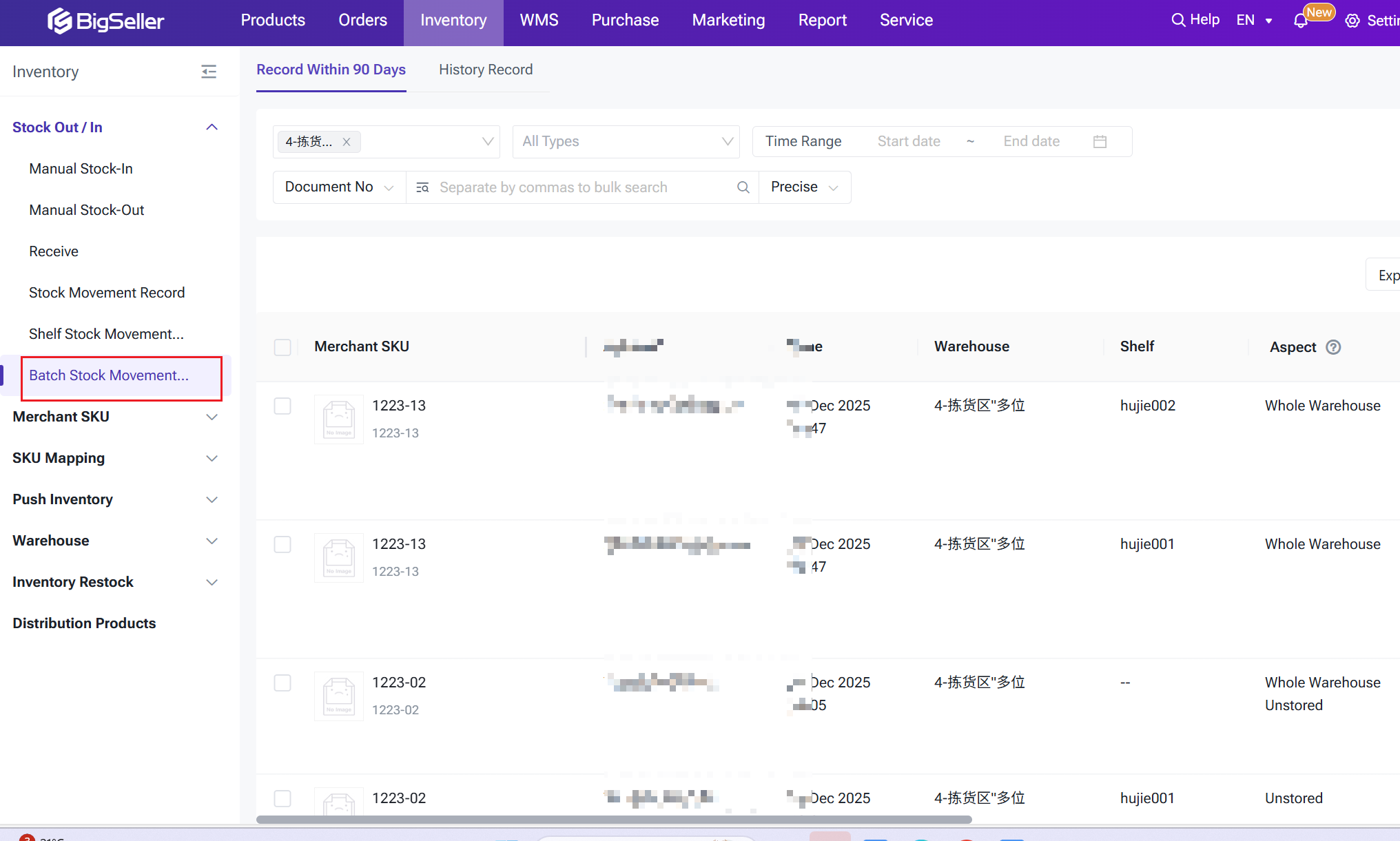Go to Distribution Products page
Viewport: 1400px width, 841px height.
point(84,623)
